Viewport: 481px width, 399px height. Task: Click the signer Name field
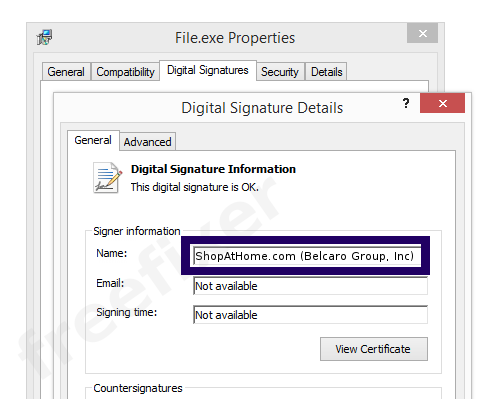pos(307,256)
